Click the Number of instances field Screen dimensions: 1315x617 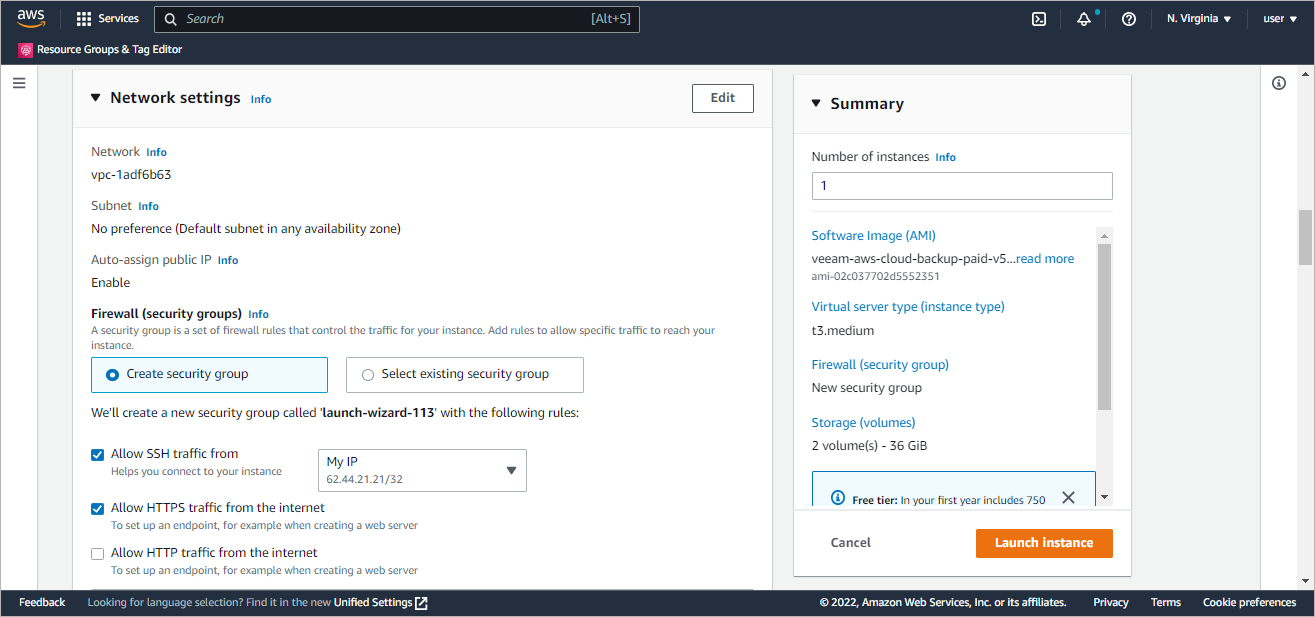coord(962,186)
